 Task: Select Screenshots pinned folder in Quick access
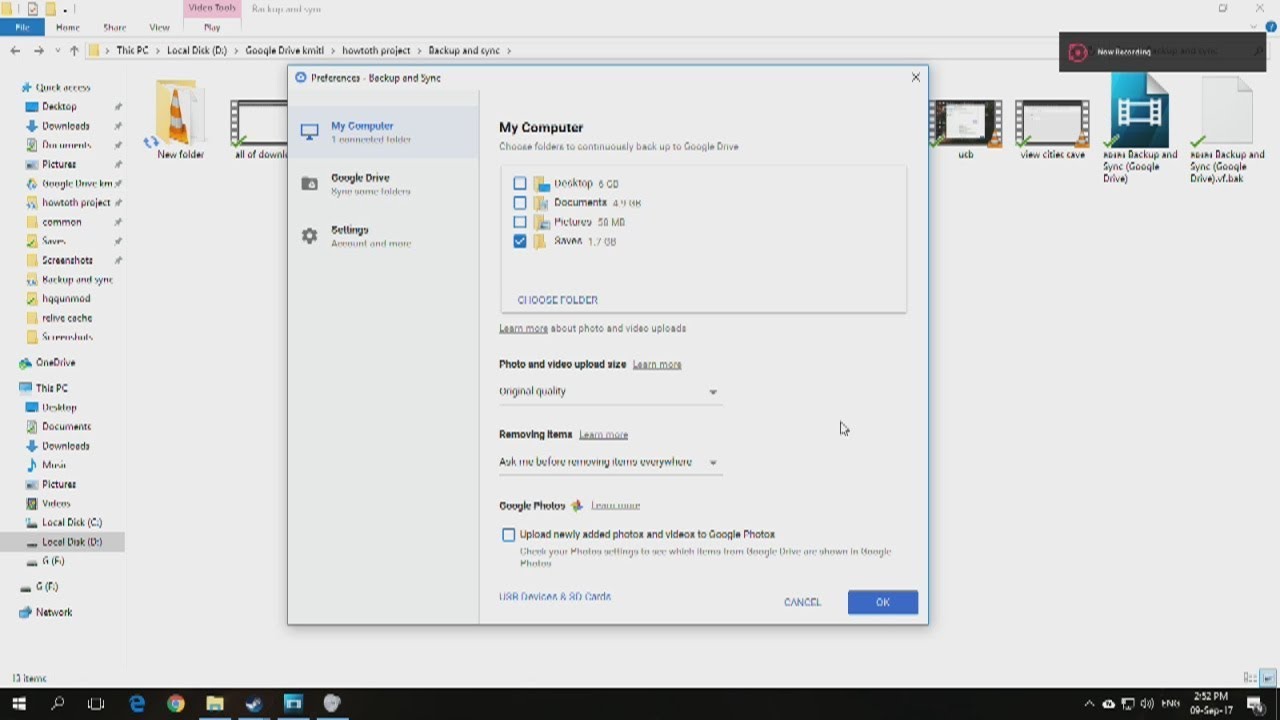[x=67, y=260]
